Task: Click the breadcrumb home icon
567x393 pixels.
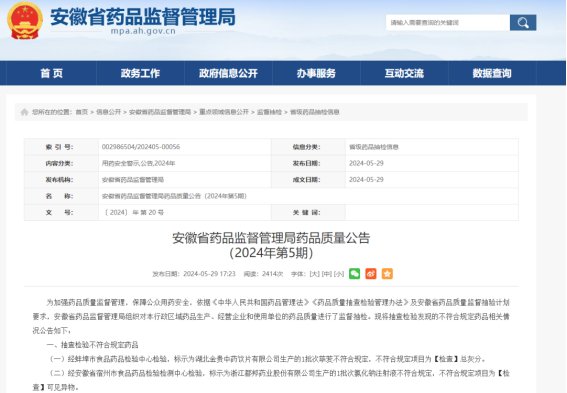Action: [x=24, y=112]
